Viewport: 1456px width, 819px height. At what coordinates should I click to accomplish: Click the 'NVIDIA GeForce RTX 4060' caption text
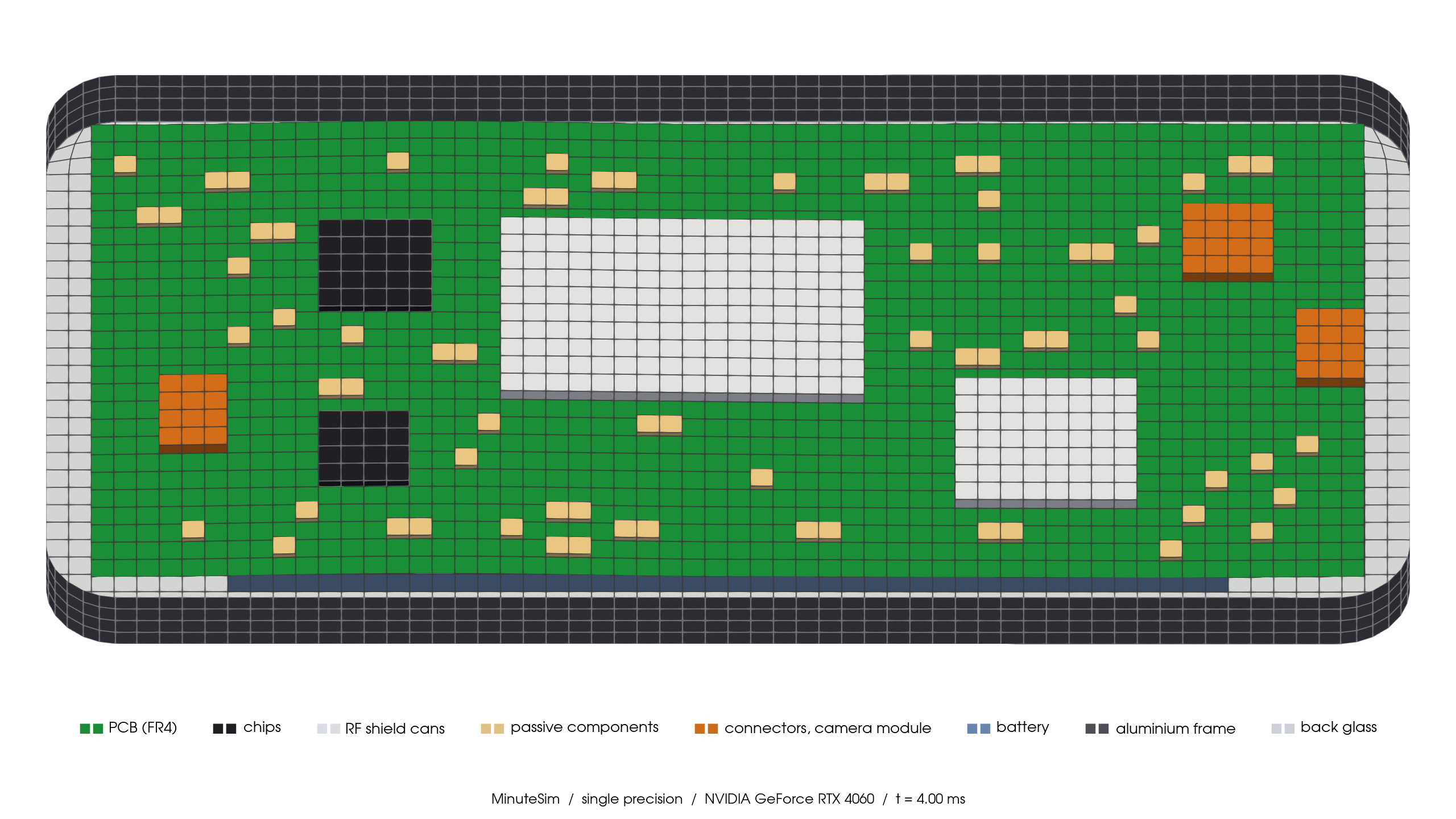789,799
